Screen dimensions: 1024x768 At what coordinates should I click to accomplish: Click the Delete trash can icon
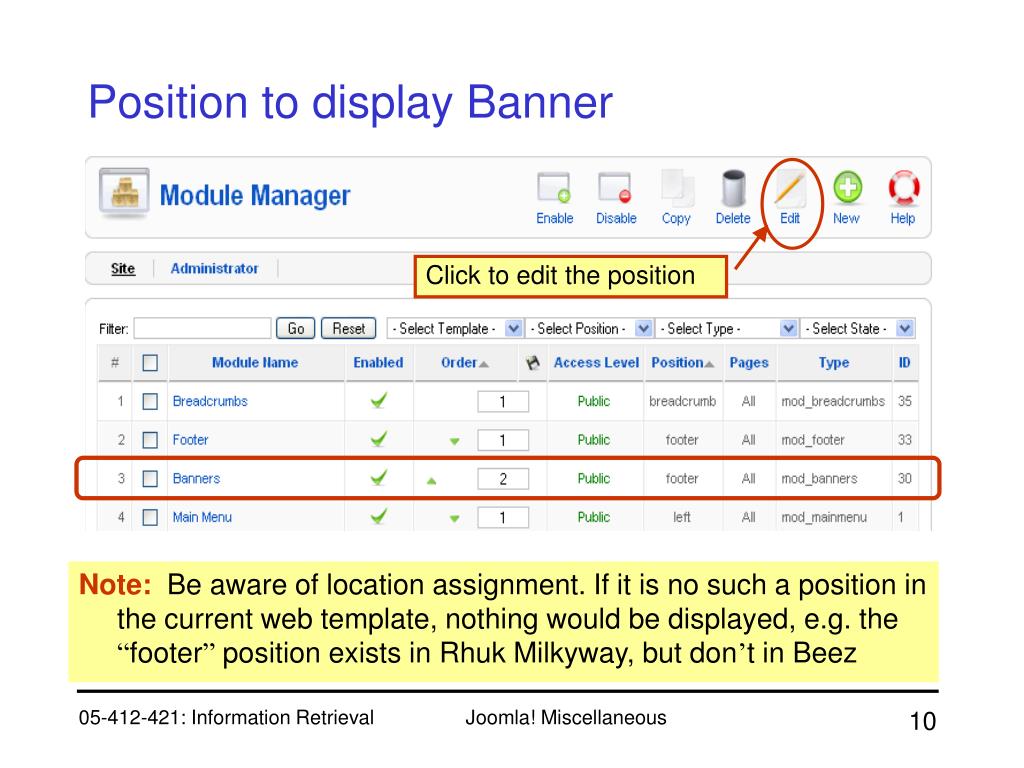point(733,188)
